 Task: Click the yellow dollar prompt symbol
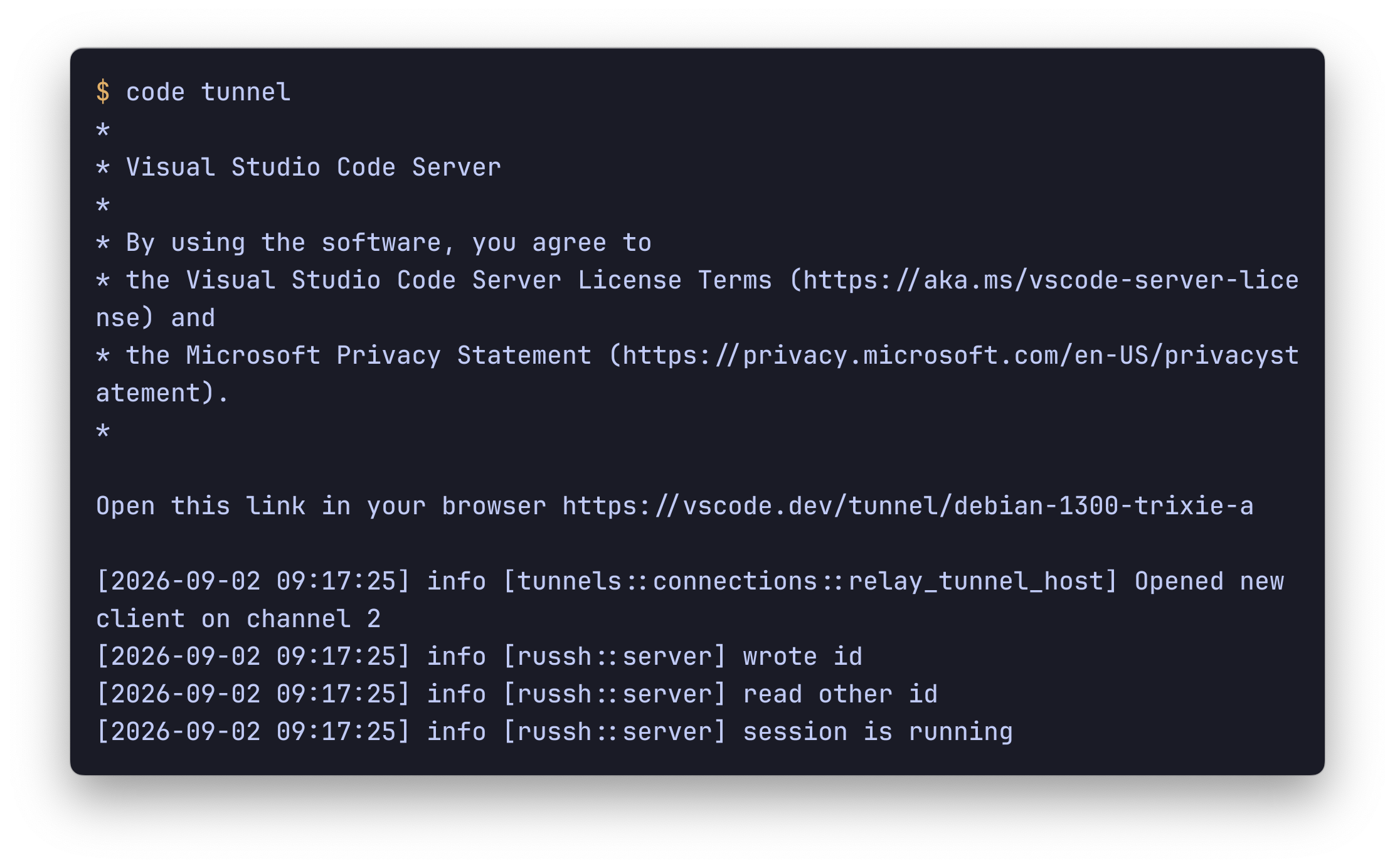[103, 92]
